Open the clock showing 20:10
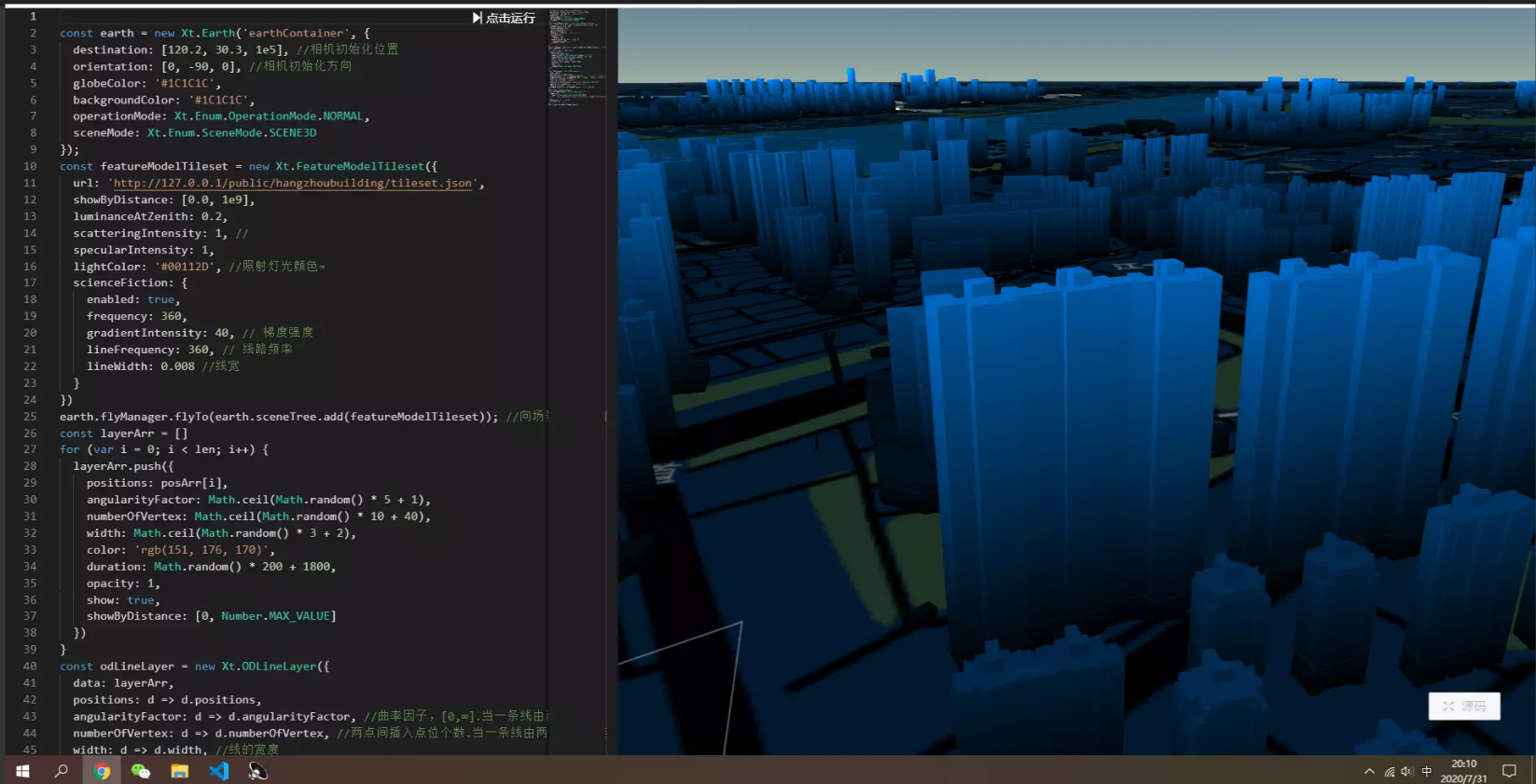Viewport: 1536px width, 784px height. [1464, 771]
